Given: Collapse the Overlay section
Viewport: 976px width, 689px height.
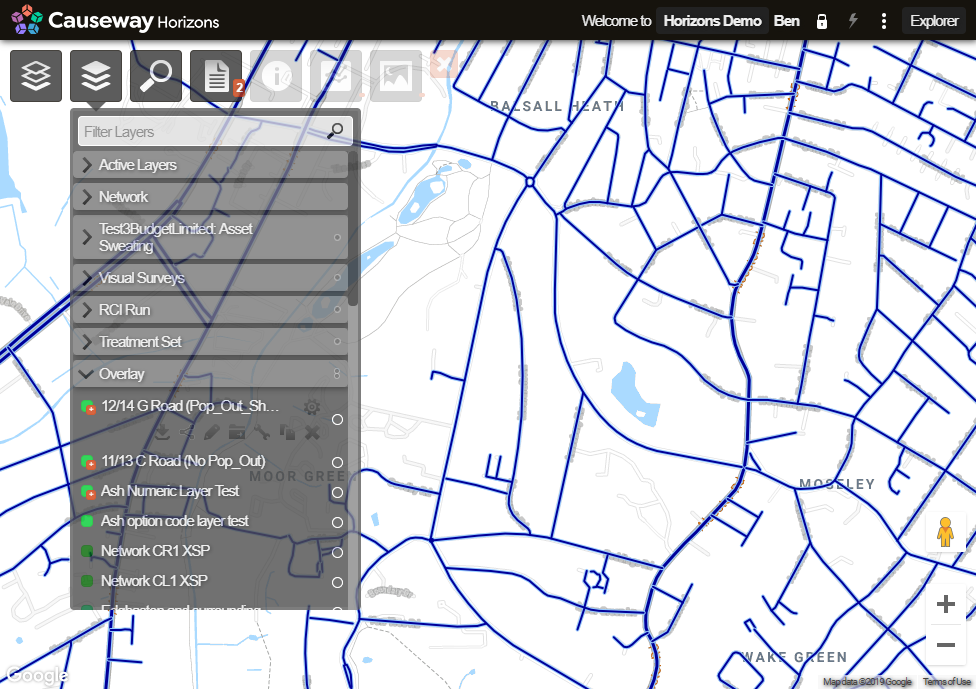Looking at the screenshot, I should [x=86, y=373].
